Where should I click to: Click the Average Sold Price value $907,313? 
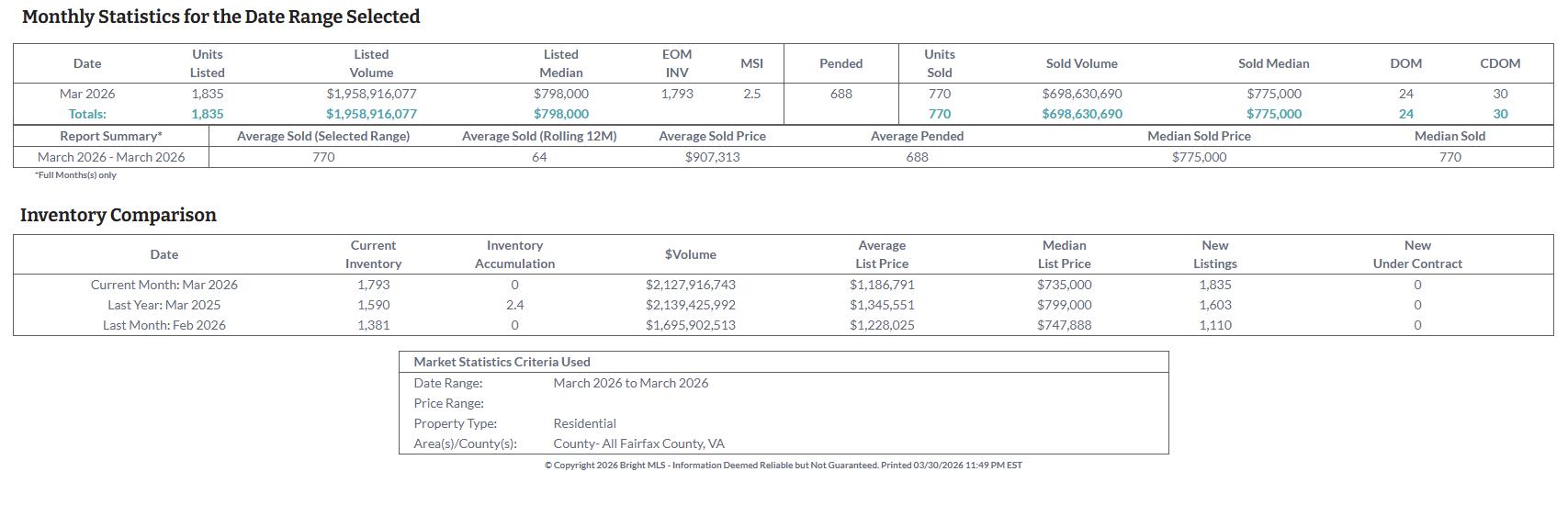pos(712,157)
